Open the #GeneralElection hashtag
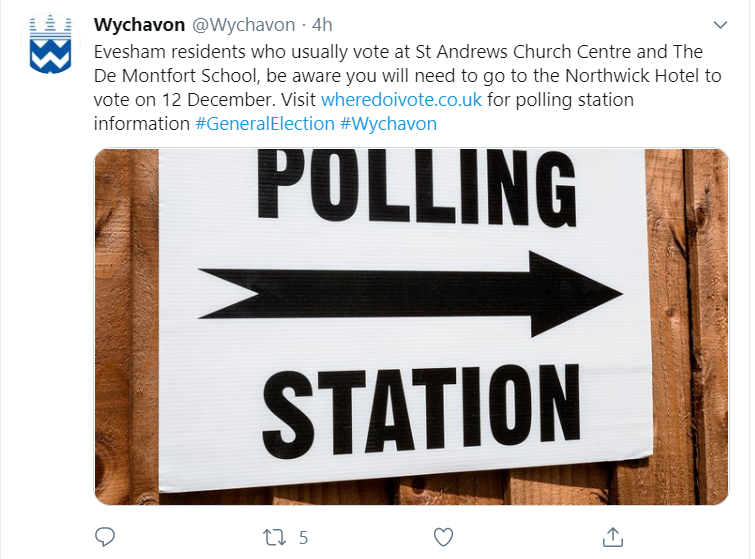The width and height of the screenshot is (755, 559). coord(265,124)
